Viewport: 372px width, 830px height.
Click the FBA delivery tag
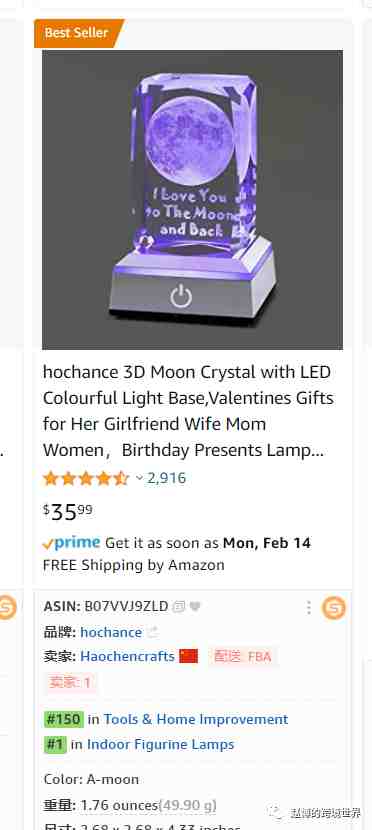(242, 657)
